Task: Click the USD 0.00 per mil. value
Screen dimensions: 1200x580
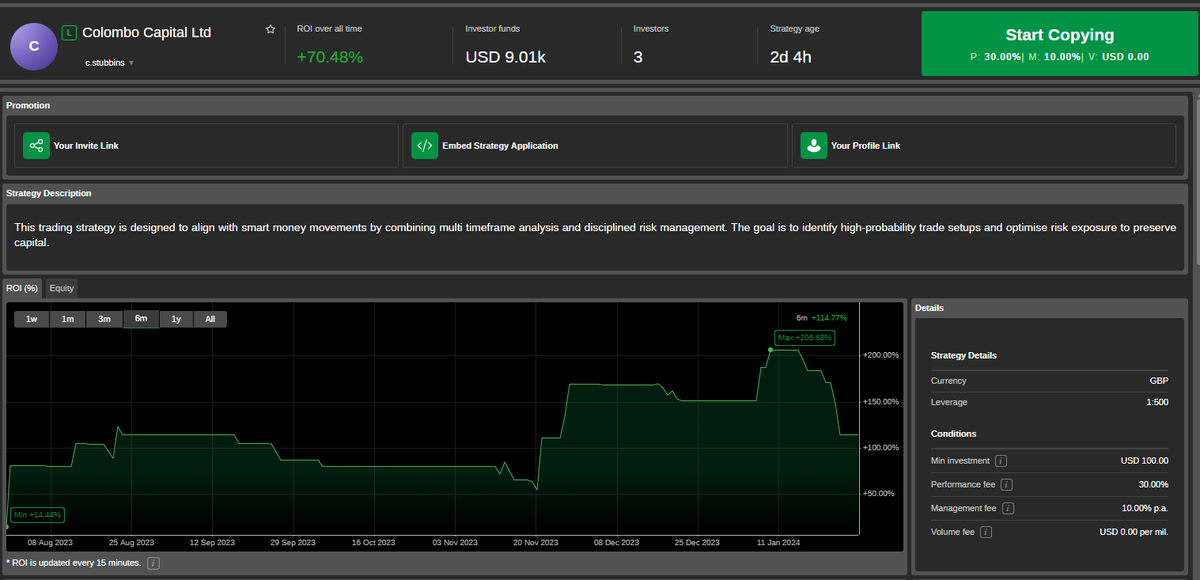Action: [1134, 532]
